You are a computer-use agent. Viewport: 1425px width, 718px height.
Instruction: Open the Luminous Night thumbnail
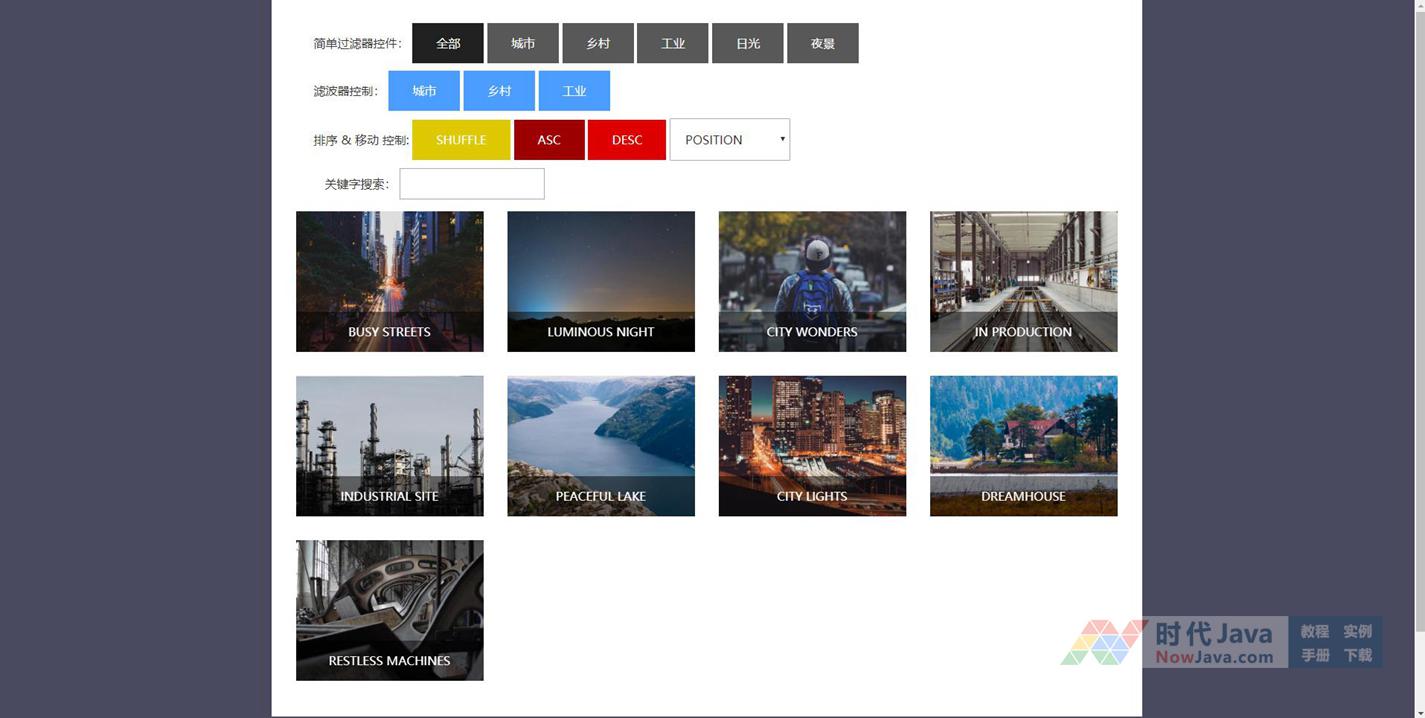click(x=600, y=281)
